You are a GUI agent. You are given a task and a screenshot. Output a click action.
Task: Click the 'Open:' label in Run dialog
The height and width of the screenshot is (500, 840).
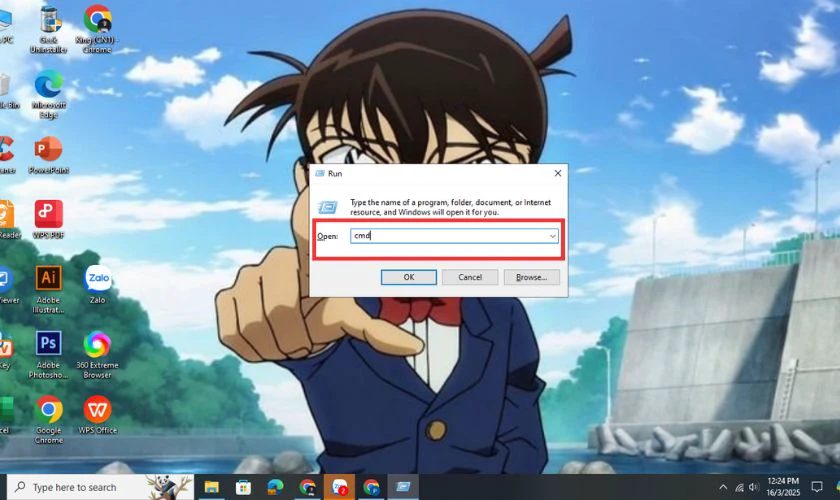tap(327, 236)
